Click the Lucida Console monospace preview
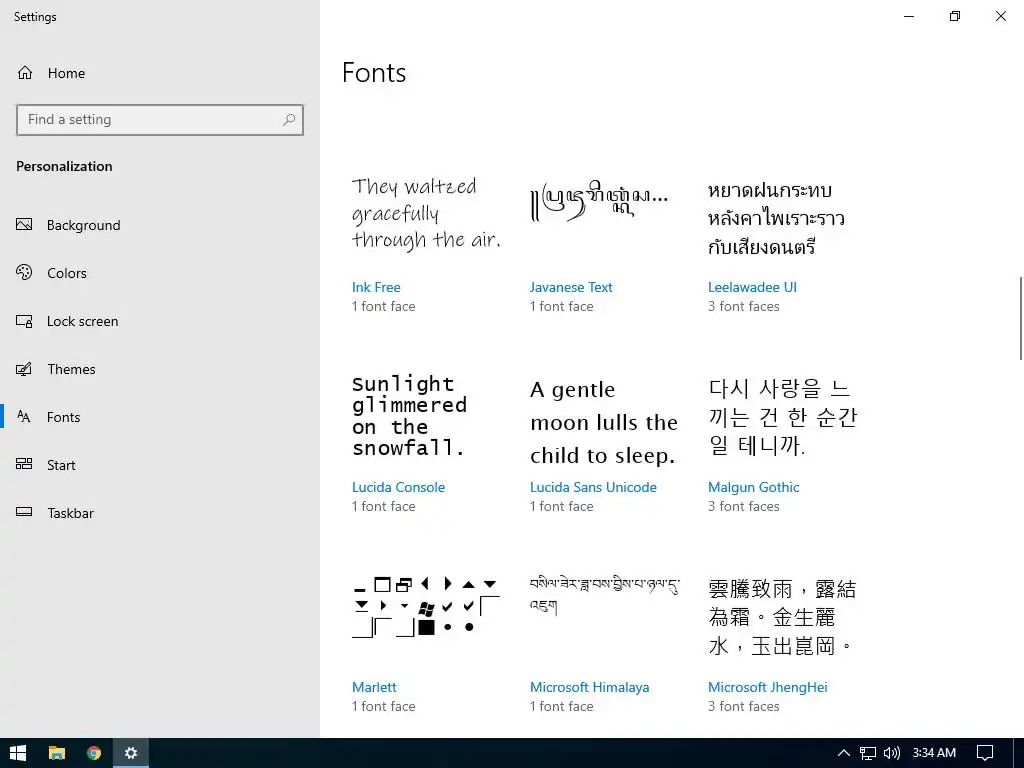Viewport: 1024px width, 768px height. (x=409, y=415)
